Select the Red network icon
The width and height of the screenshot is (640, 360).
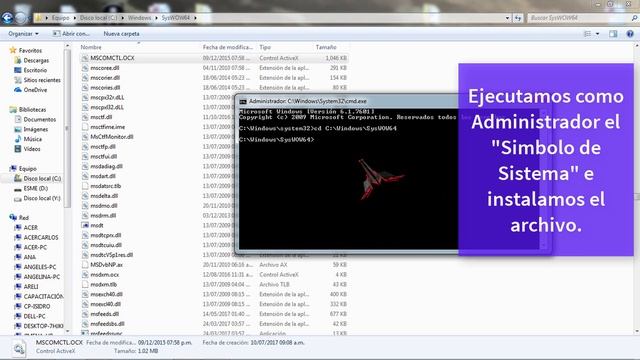(13, 218)
